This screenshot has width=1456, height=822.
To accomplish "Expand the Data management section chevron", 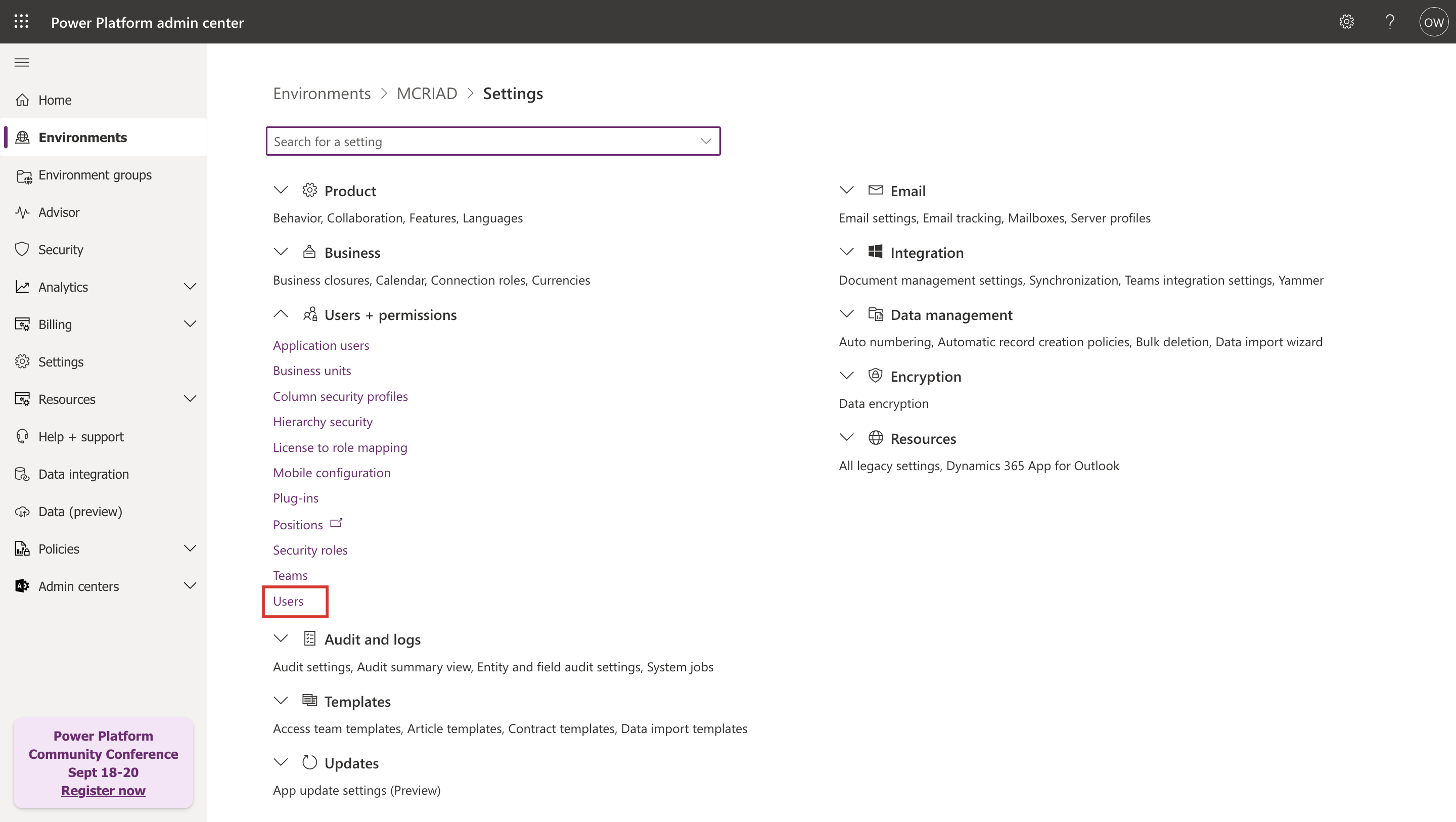I will tap(847, 314).
